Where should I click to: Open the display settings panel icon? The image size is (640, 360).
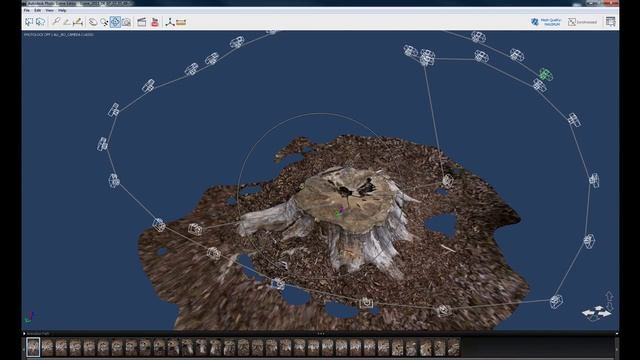tap(611, 22)
